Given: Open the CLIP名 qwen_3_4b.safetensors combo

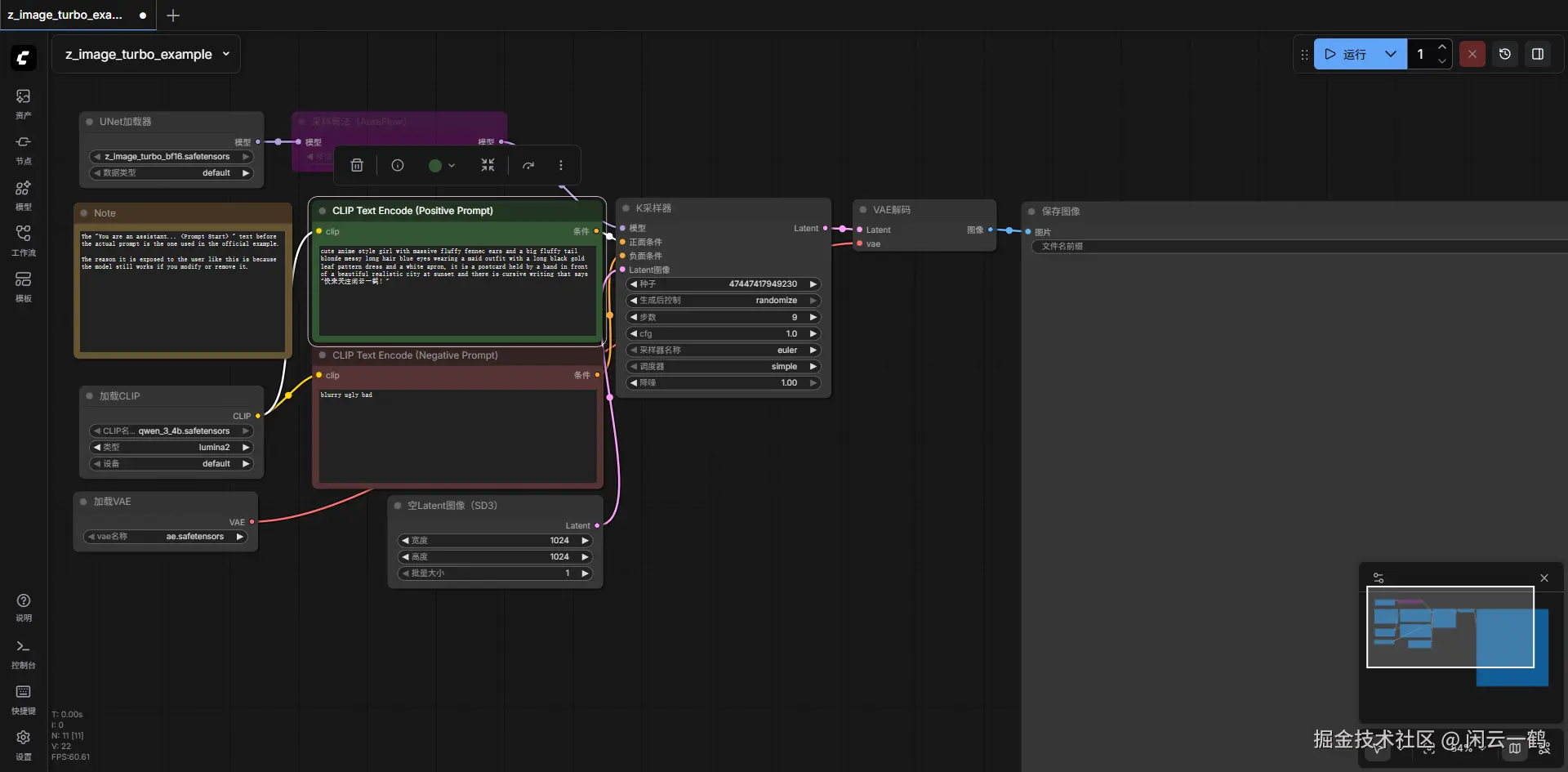Looking at the screenshot, I should pyautogui.click(x=171, y=431).
